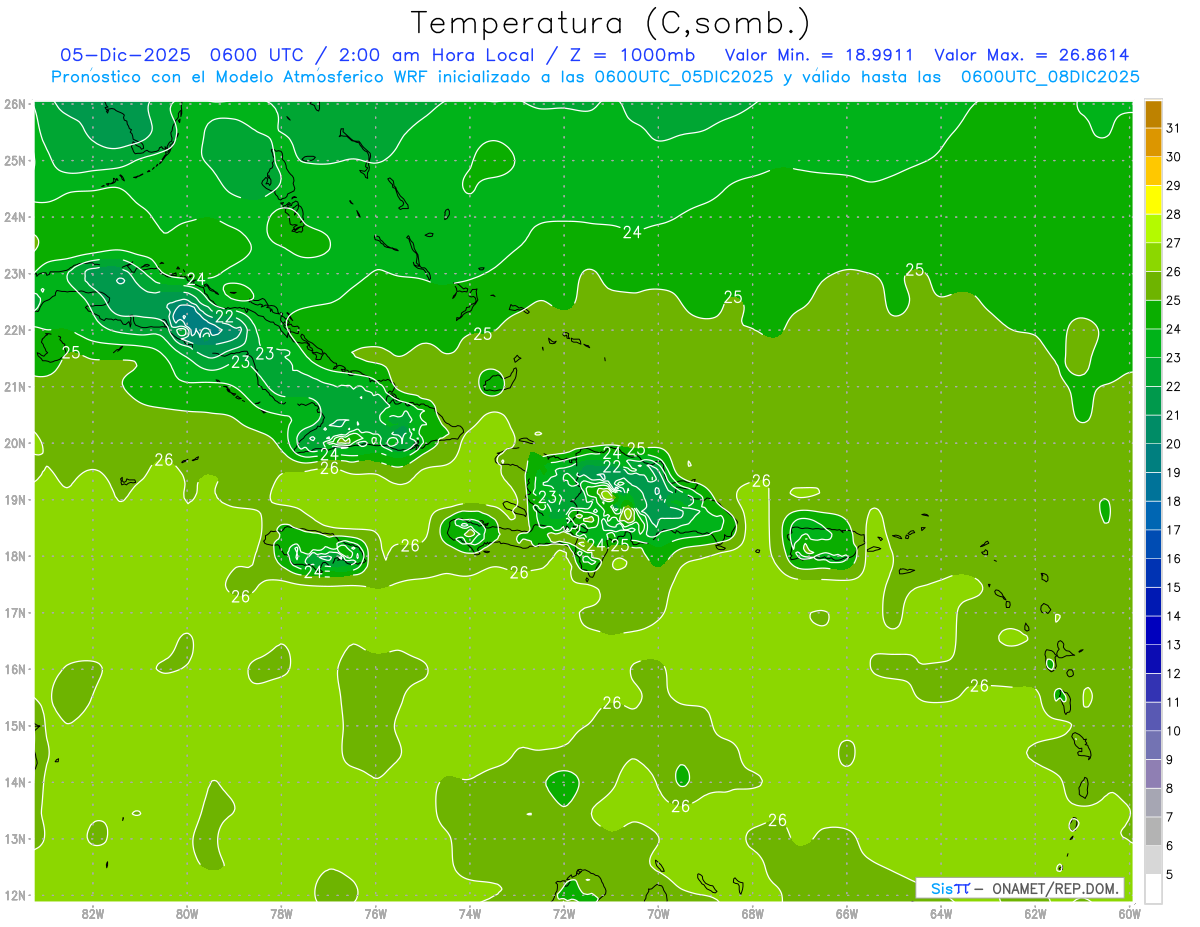Click the 62W longitude axis label

(1036, 912)
